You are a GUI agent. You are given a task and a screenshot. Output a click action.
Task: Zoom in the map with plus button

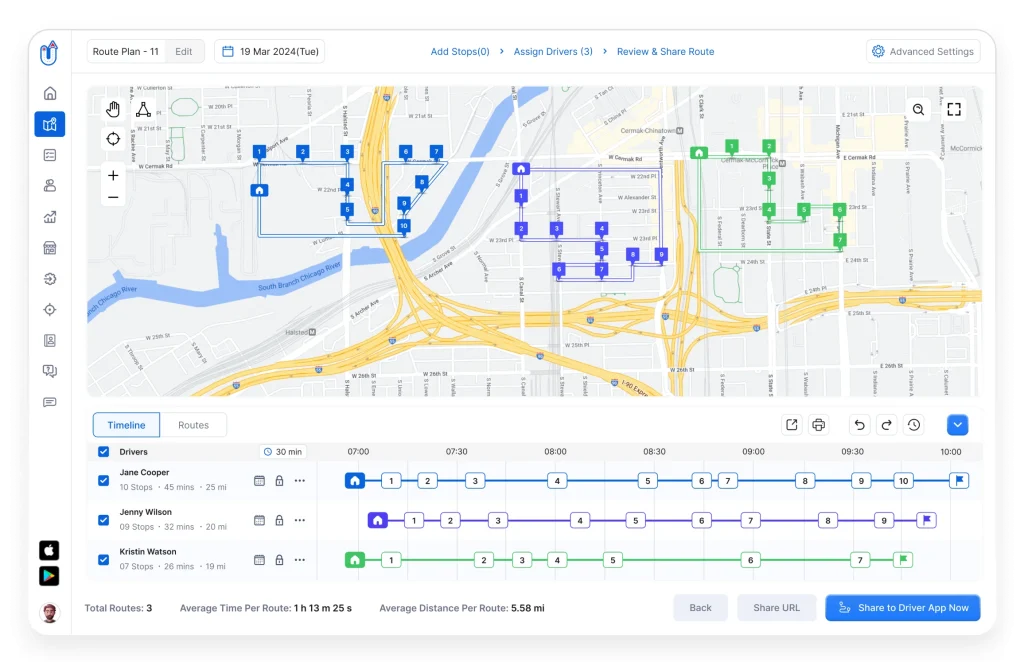tap(113, 176)
